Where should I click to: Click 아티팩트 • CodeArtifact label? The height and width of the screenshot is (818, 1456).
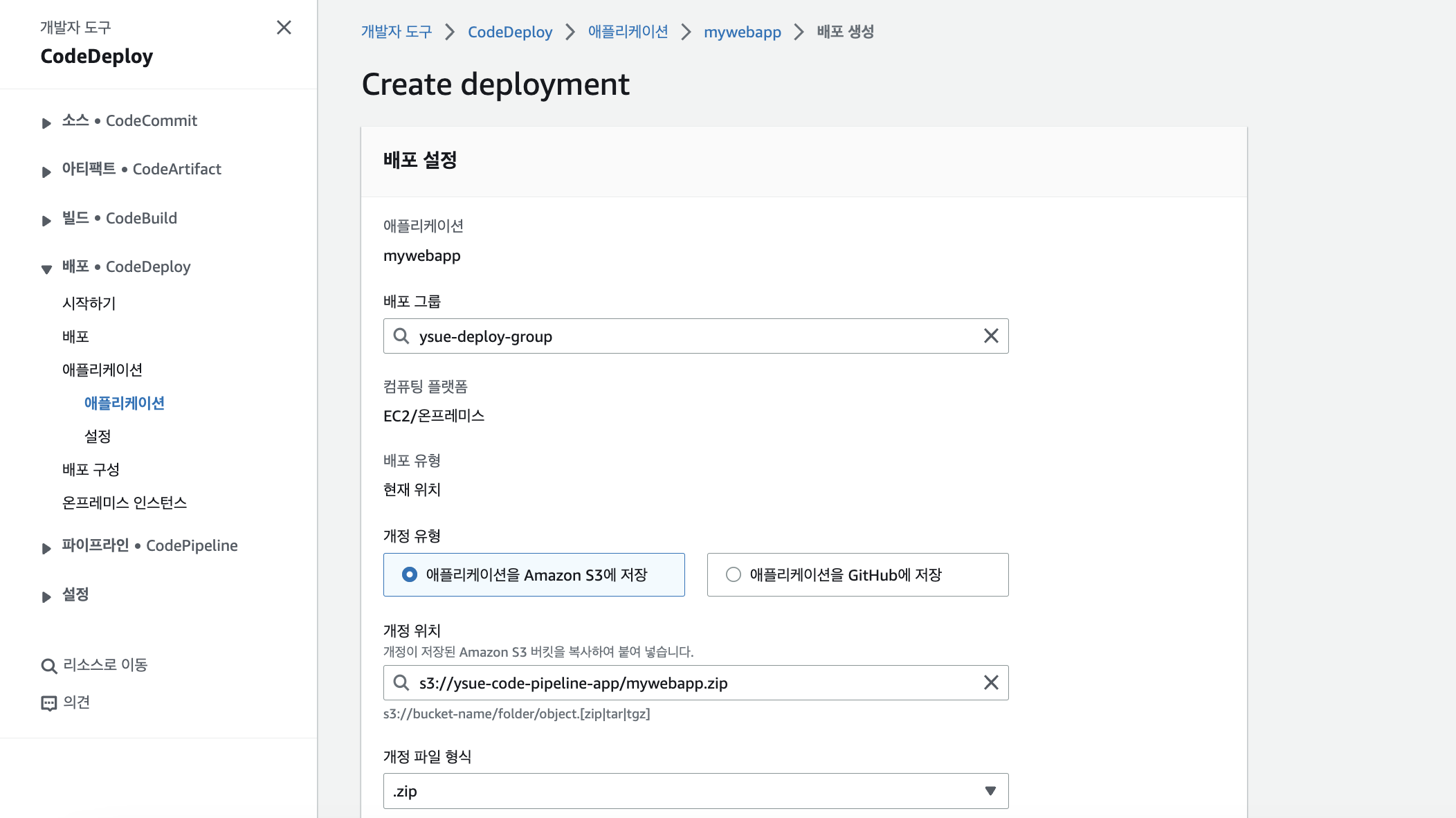click(x=141, y=169)
